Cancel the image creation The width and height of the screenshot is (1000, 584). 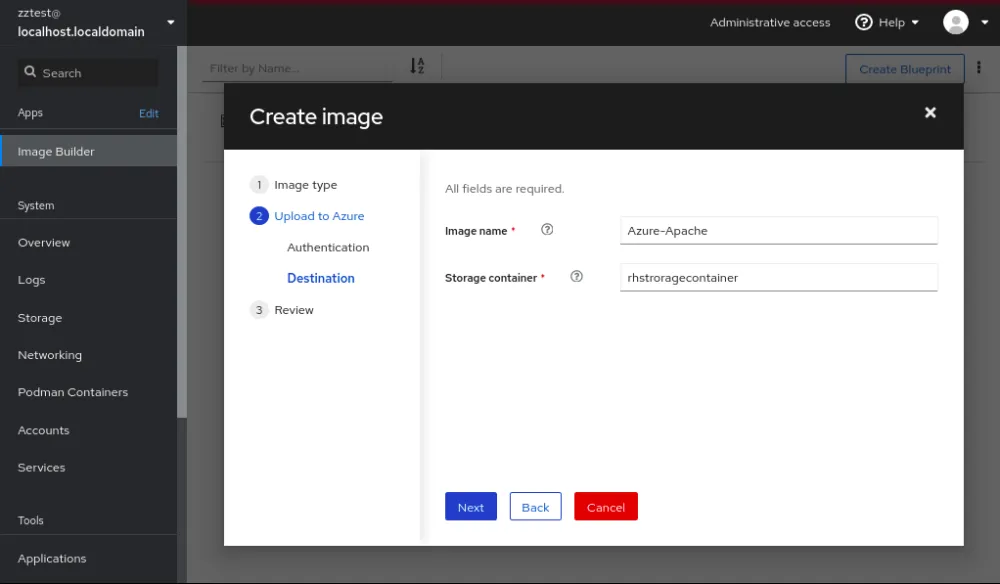click(605, 506)
